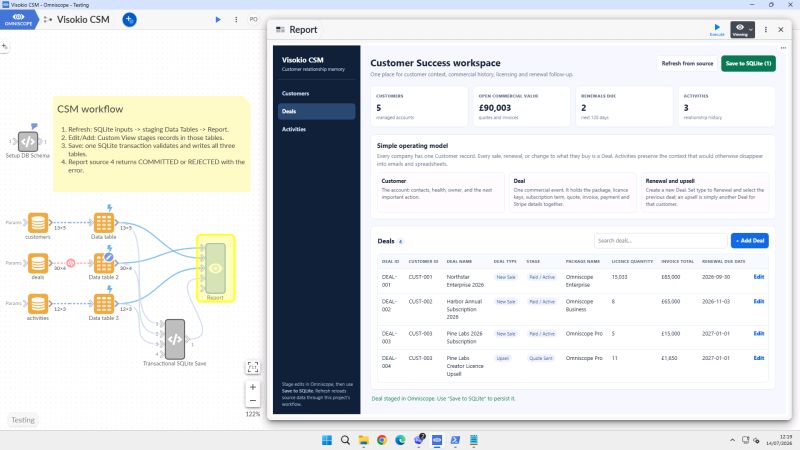Click the Search deals input field
800x450 pixels.
(660, 240)
